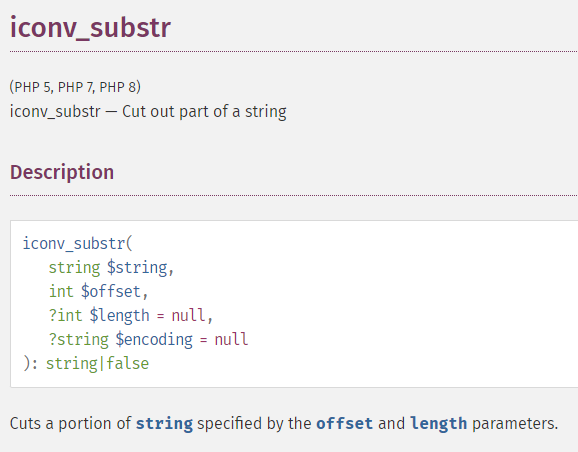Click the $length parameter in the signature
The image size is (578, 452).
[119, 316]
